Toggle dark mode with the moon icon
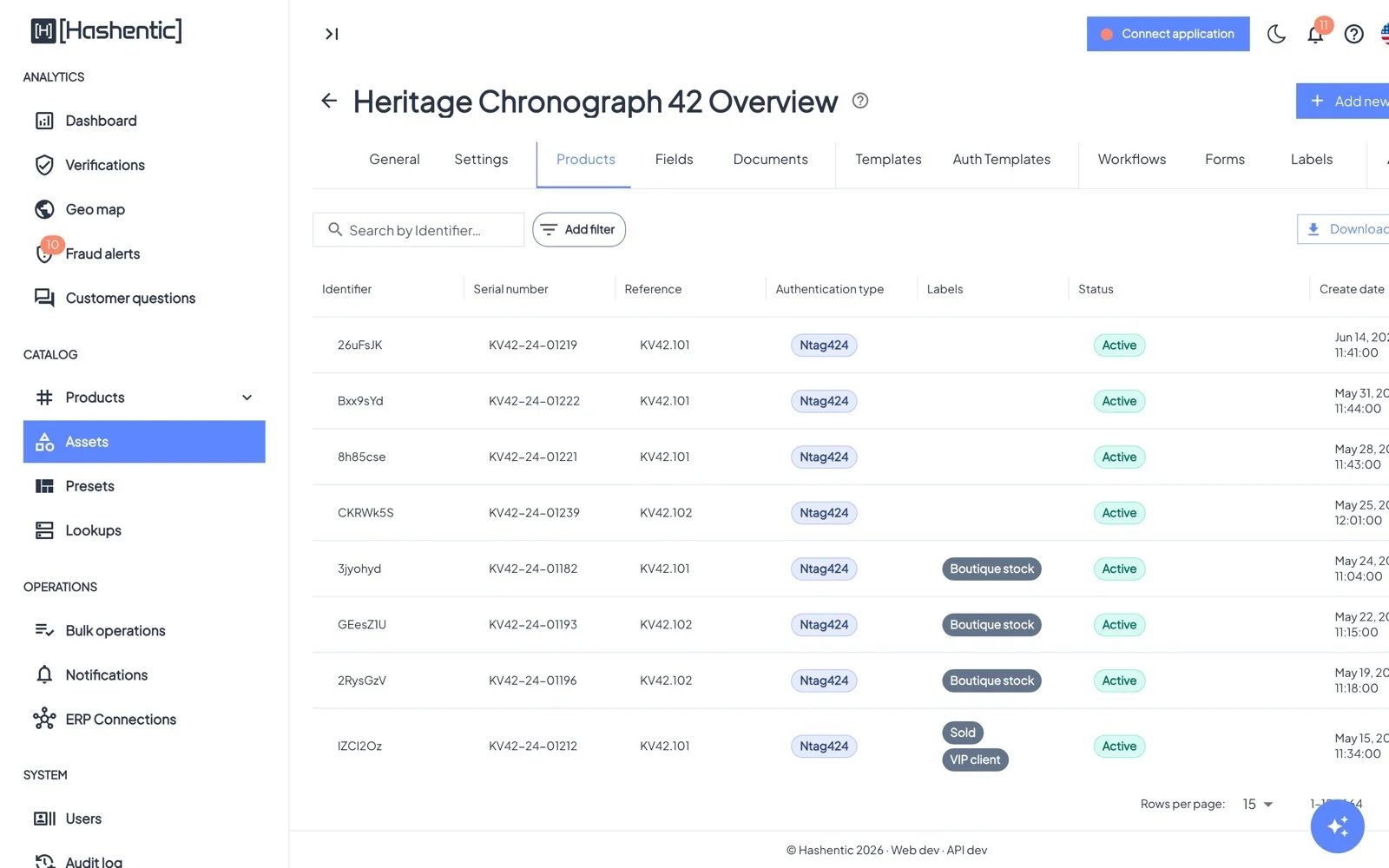The image size is (1389, 868). pos(1276,34)
